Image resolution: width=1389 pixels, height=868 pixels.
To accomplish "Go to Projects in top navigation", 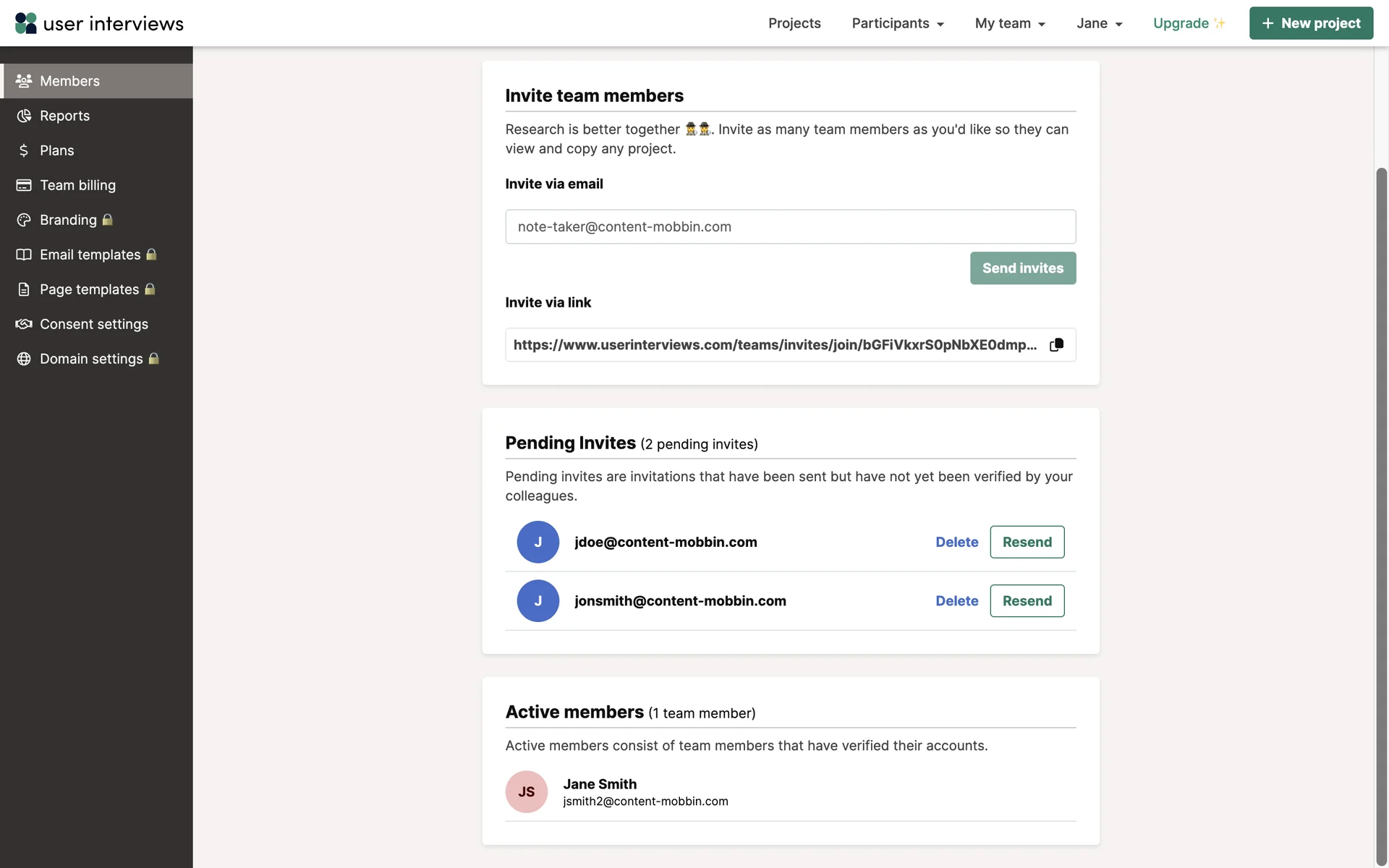I will coord(794,23).
